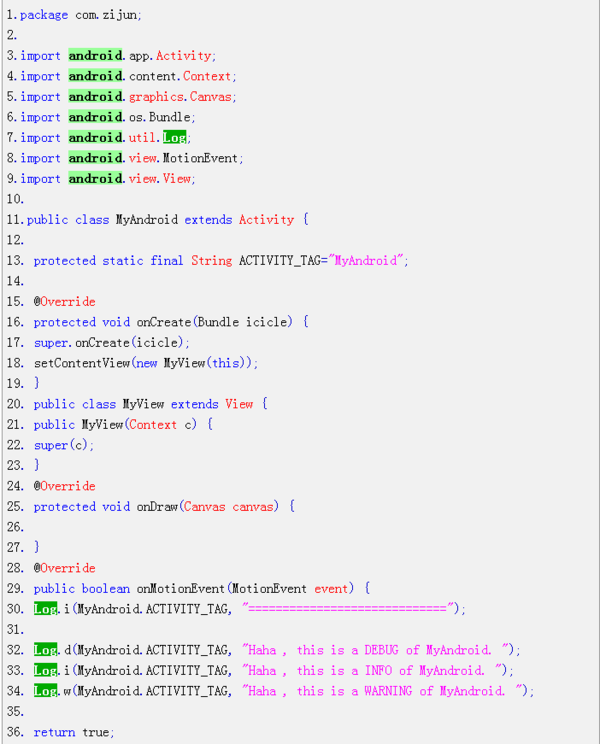Click highlighted 'Log' on line 32

click(x=46, y=650)
